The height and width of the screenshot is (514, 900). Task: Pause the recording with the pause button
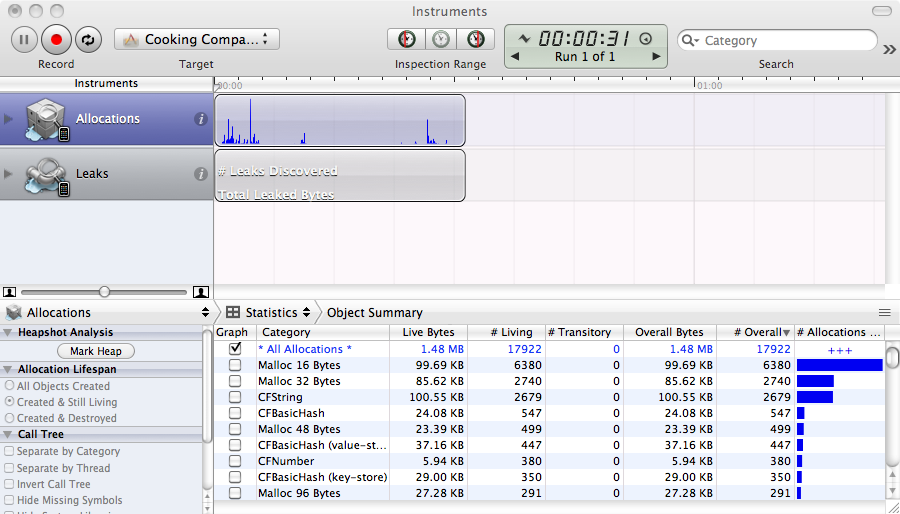pyautogui.click(x=25, y=40)
